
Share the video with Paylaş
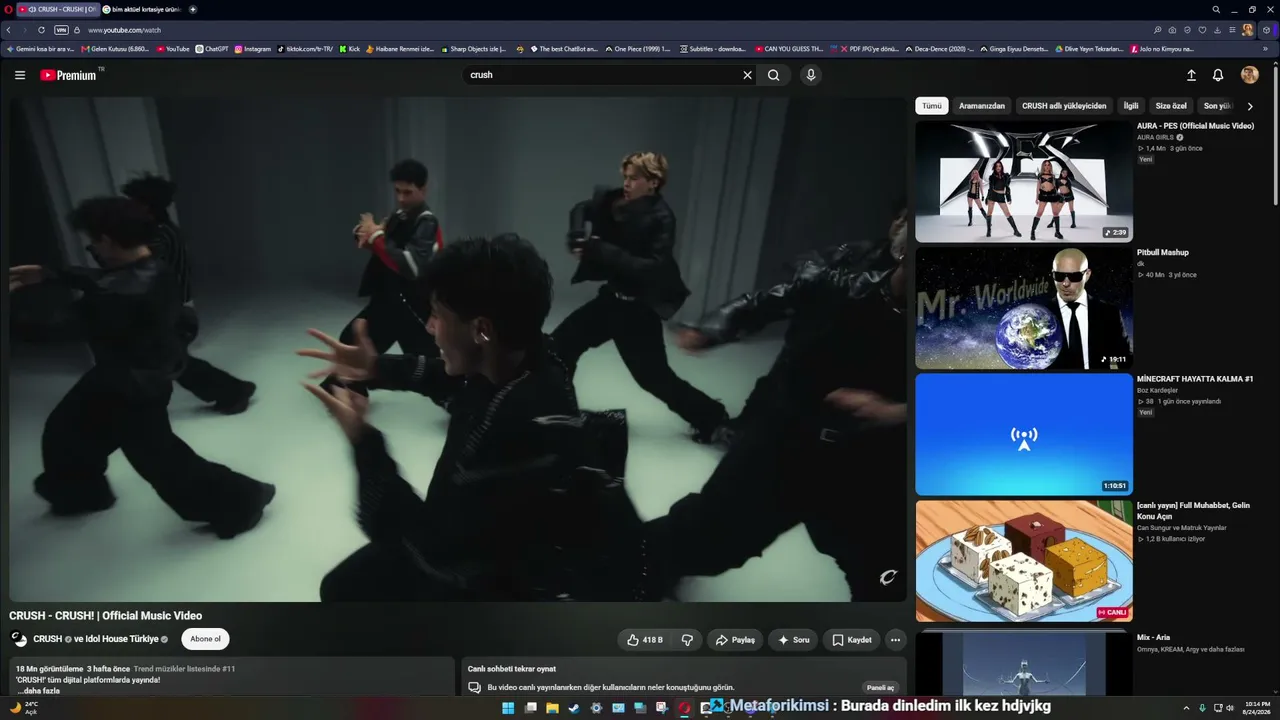click(x=735, y=640)
